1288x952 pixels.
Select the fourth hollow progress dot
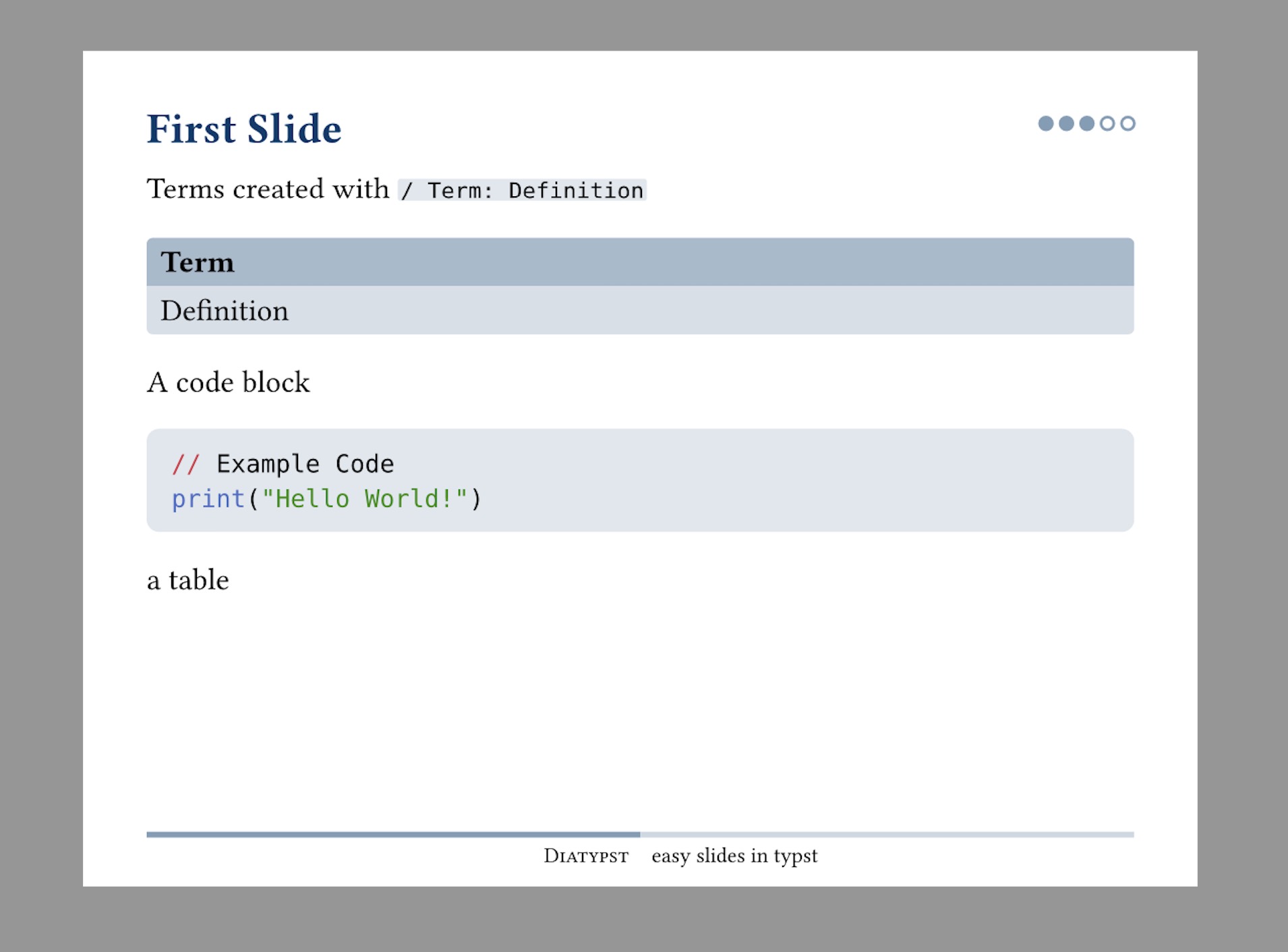point(1107,123)
